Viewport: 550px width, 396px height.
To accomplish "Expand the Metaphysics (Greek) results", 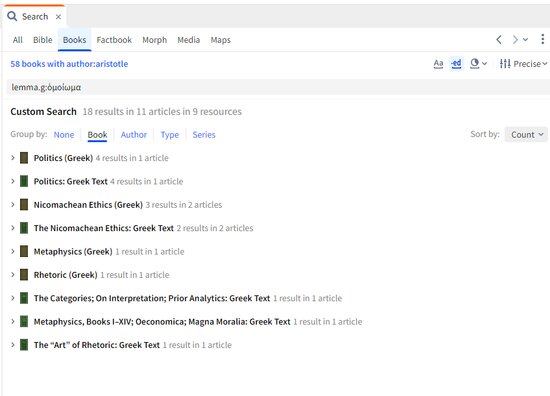I will click(x=13, y=251).
